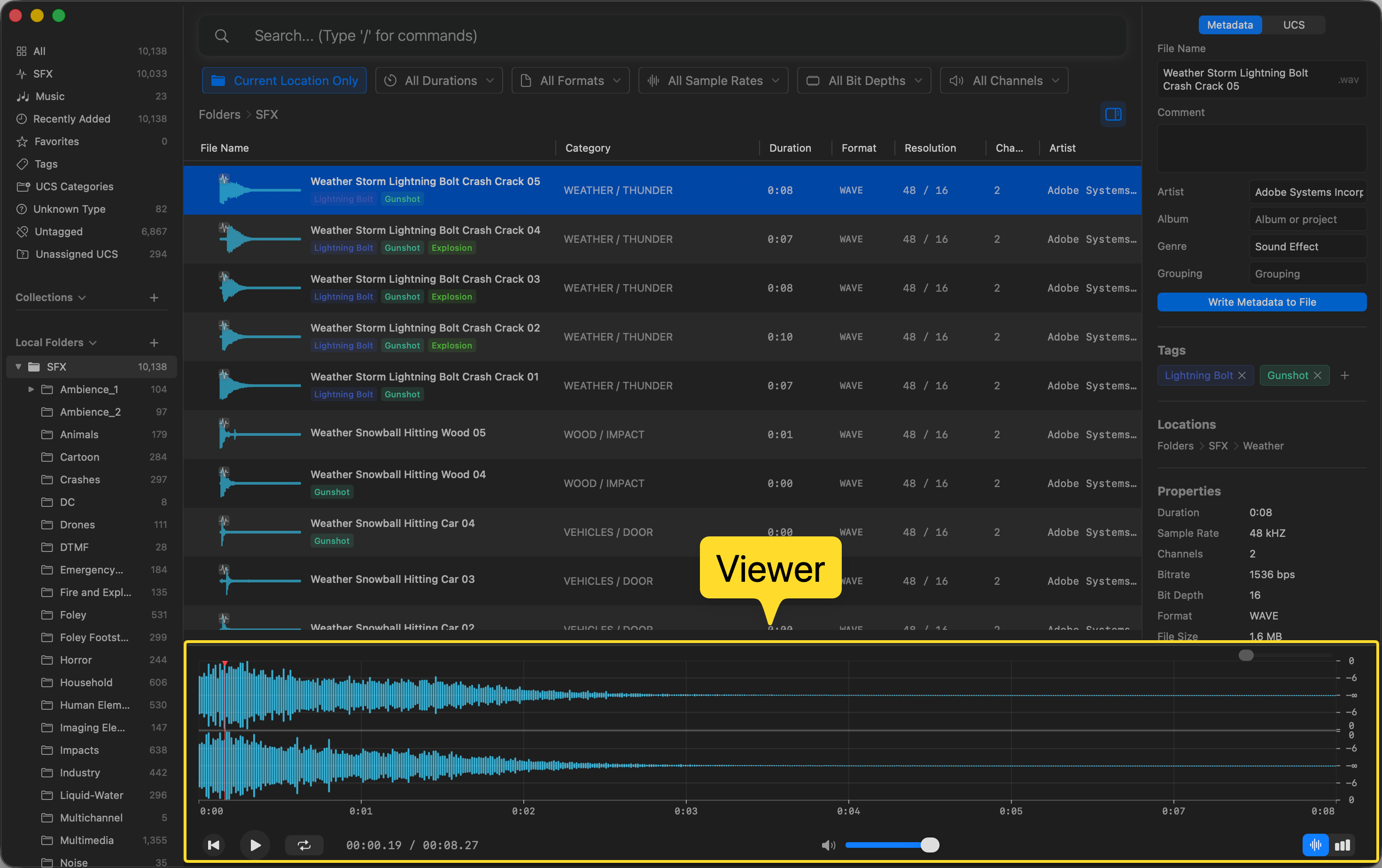
Task: Open the All Channels dropdown
Action: tap(1004, 80)
